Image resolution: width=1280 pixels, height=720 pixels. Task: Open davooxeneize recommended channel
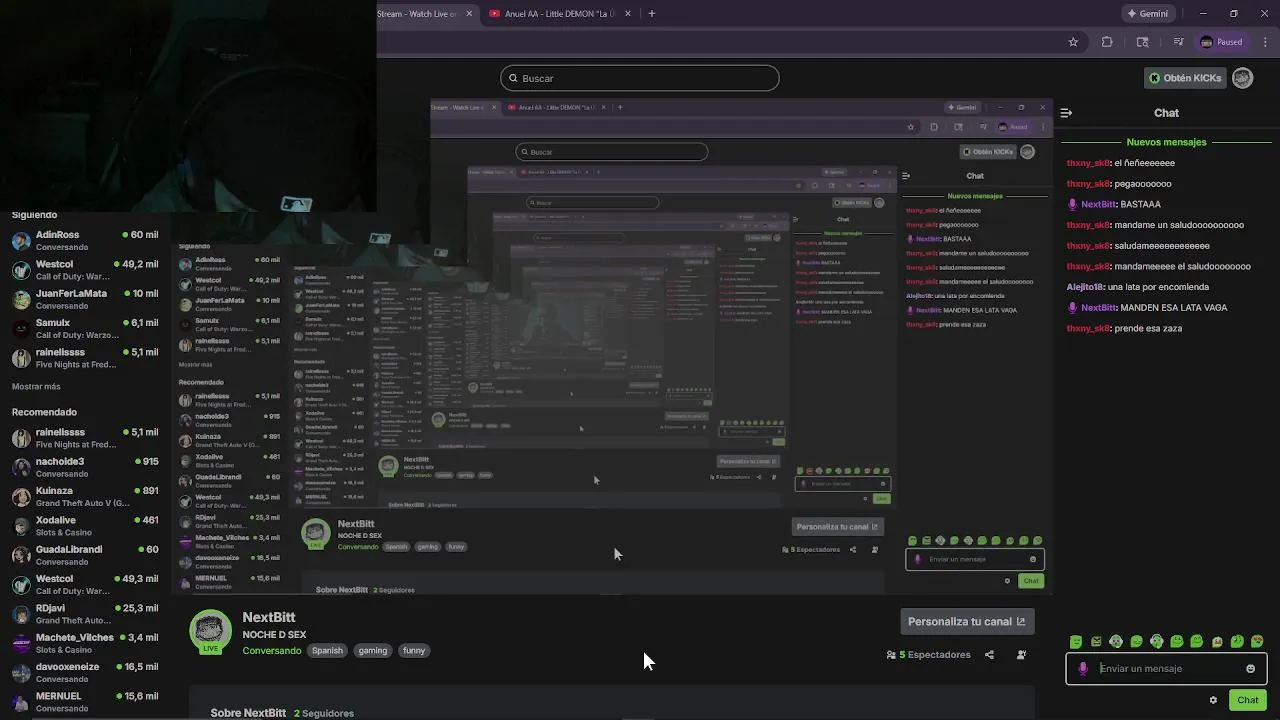[x=85, y=672]
